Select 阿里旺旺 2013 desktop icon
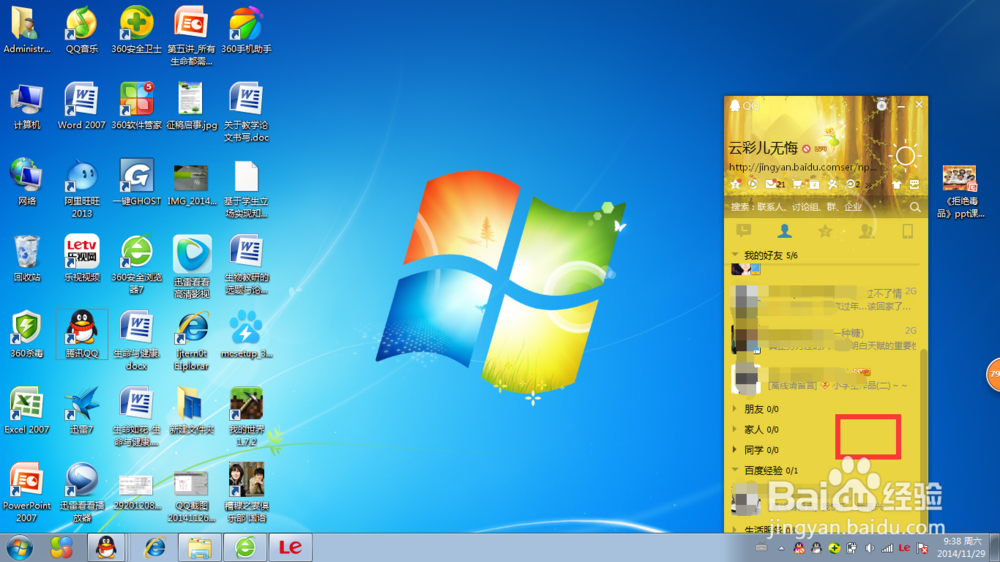This screenshot has width=1000, height=562. [82, 188]
